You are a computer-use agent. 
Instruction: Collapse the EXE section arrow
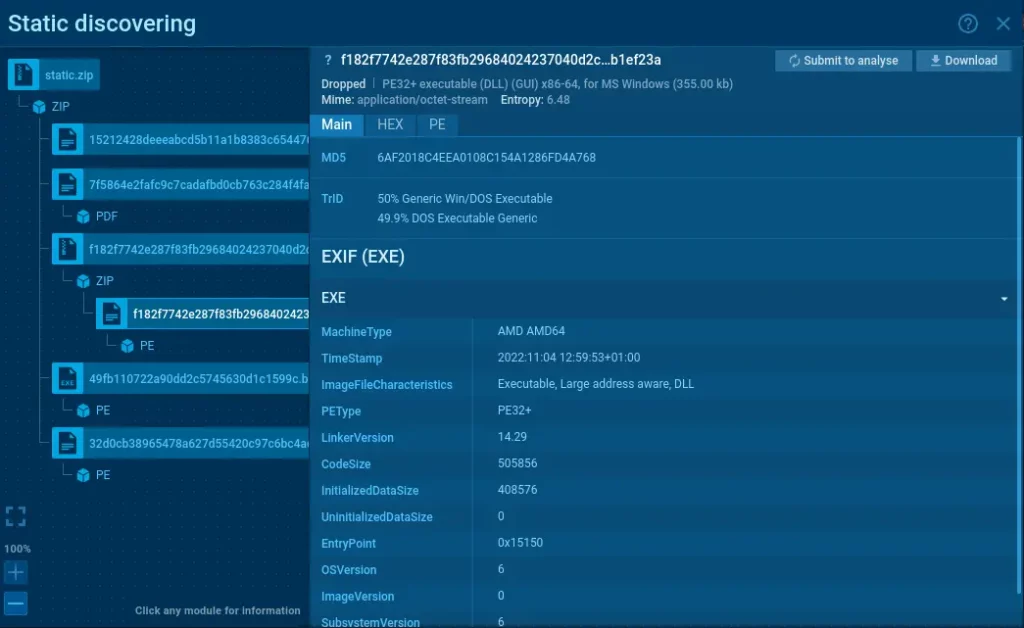point(1003,299)
